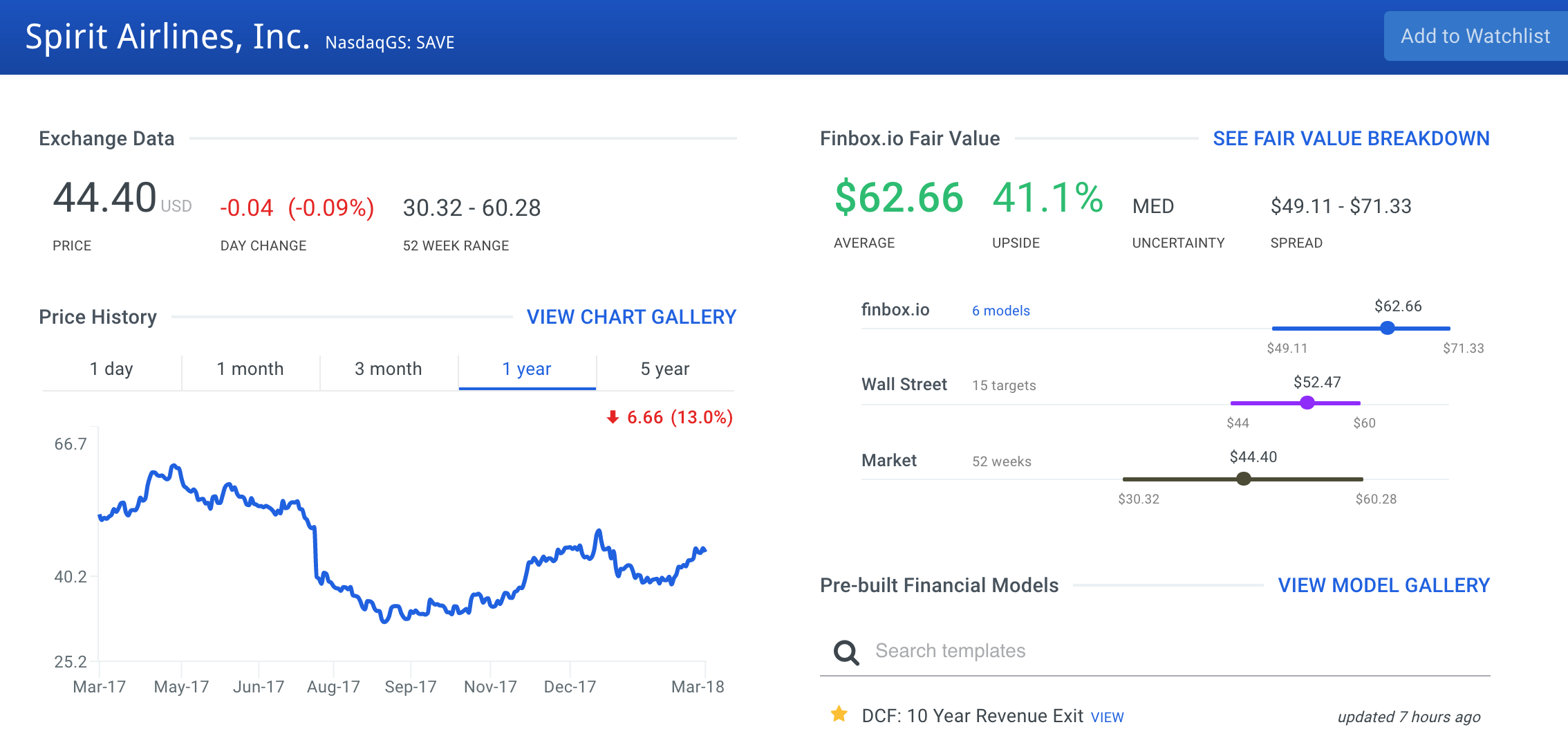
Task: Click the 44.40 price value
Action: coord(105,198)
